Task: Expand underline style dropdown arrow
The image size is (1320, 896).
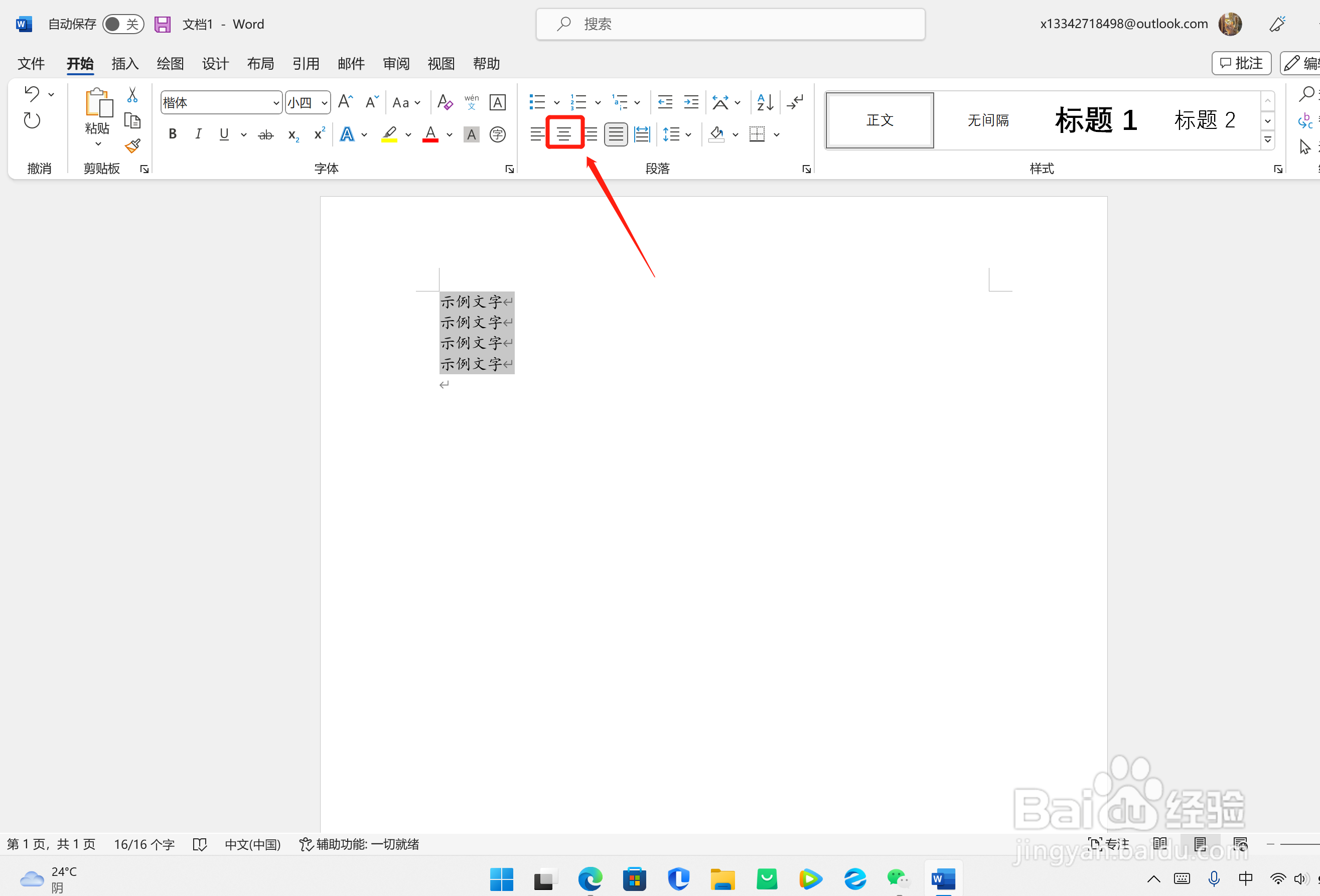Action: click(x=244, y=135)
